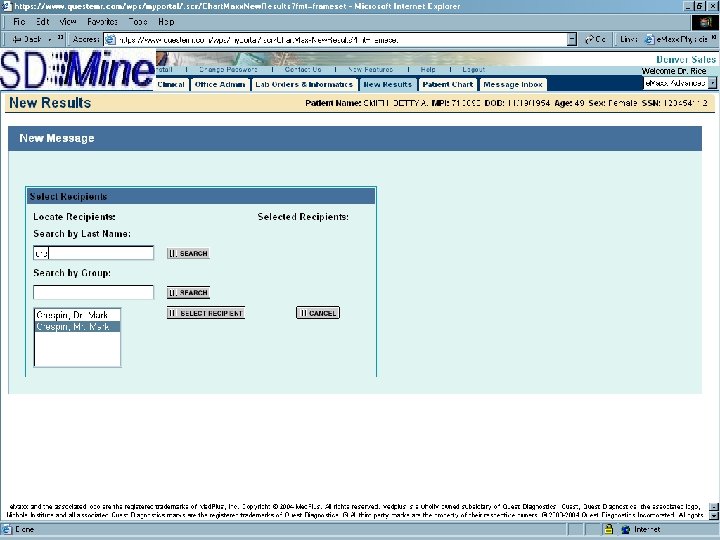The image size is (720, 540).
Task: Click the Done page icon in status bar
Action: (7, 529)
